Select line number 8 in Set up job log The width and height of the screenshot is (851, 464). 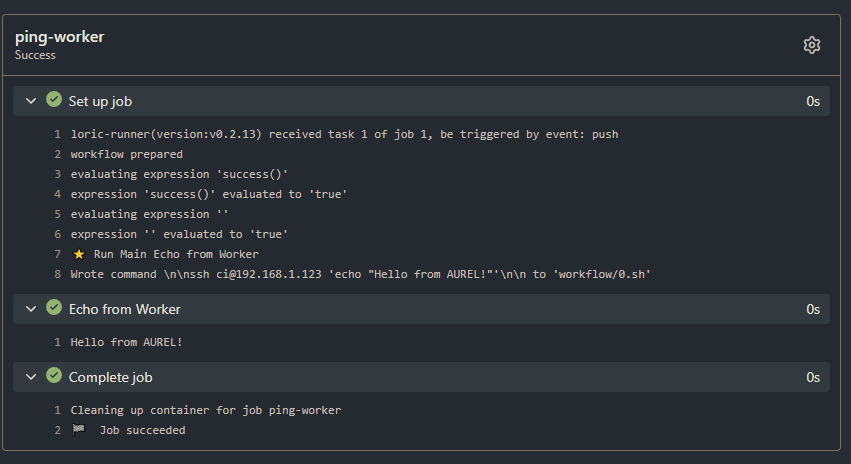[x=58, y=274]
